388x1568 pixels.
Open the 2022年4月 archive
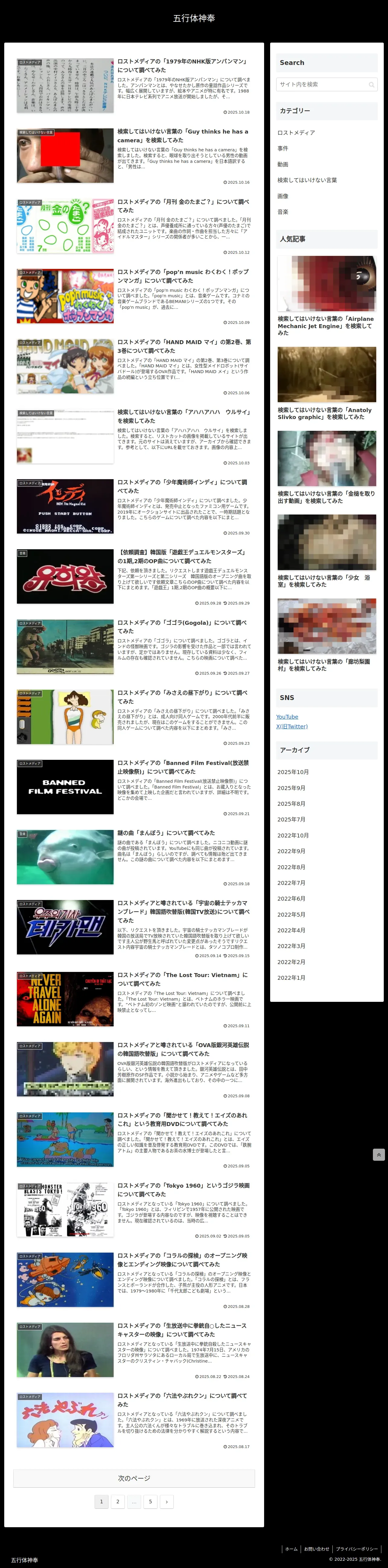[291, 930]
